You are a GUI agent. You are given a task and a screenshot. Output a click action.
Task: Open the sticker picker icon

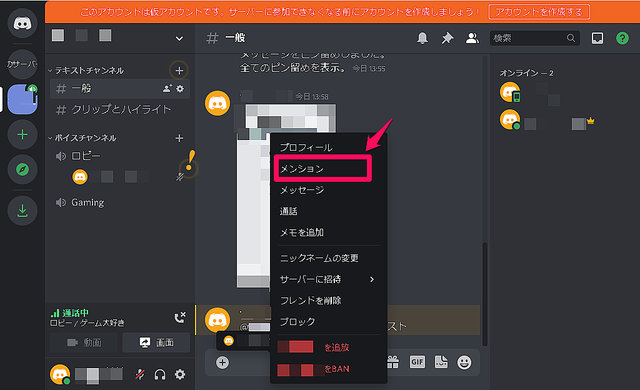(441, 362)
